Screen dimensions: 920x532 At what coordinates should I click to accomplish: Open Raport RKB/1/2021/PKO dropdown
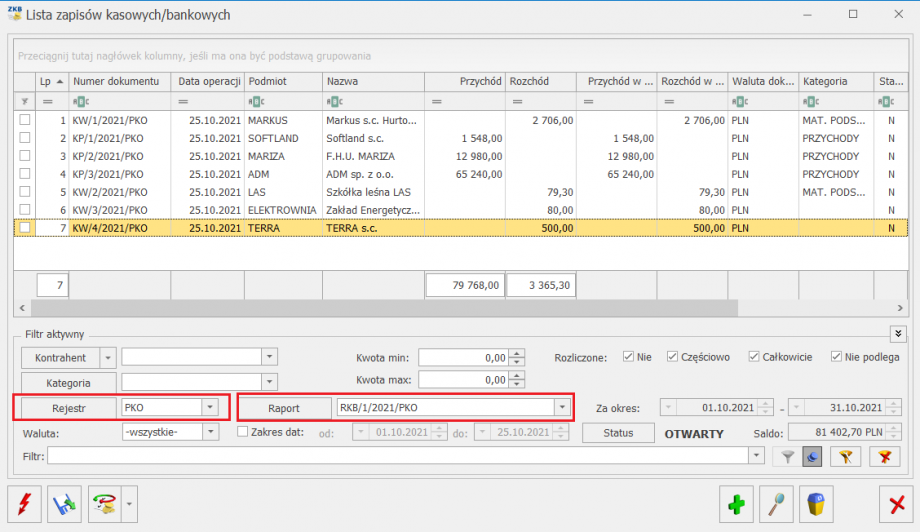[x=562, y=407]
